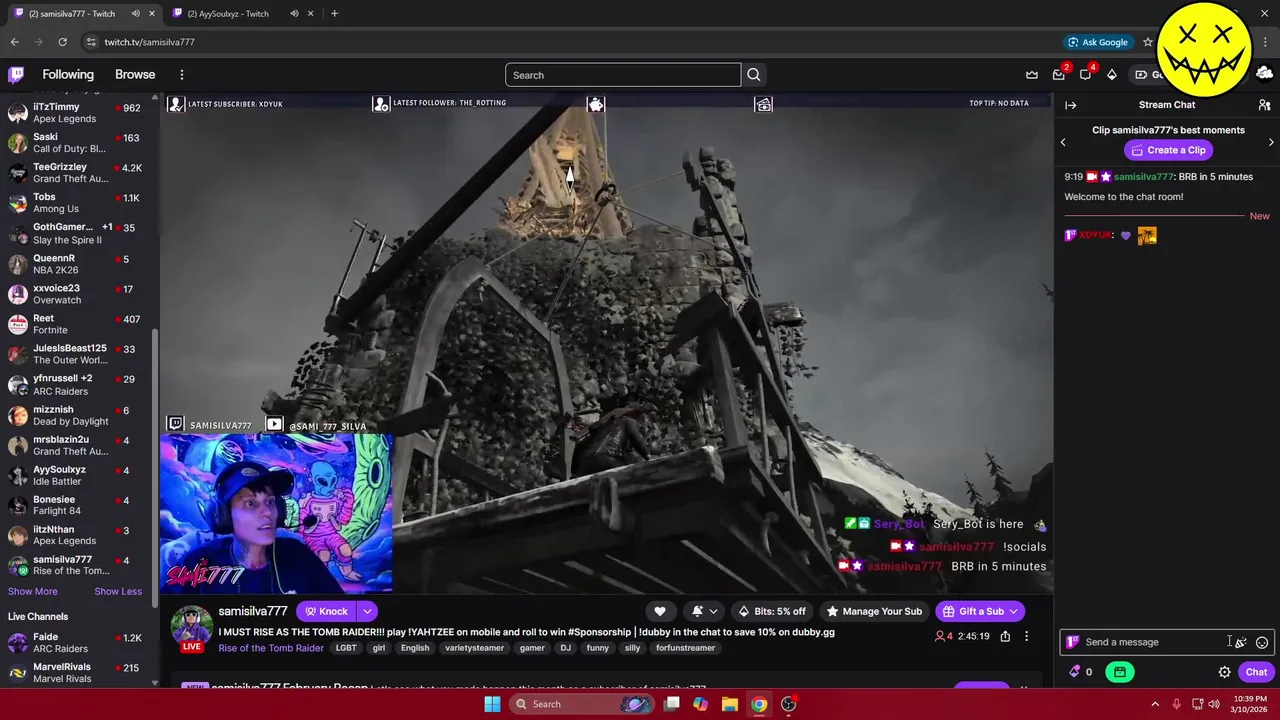
Task: Click the Create a Clip button
Action: pos(1168,150)
